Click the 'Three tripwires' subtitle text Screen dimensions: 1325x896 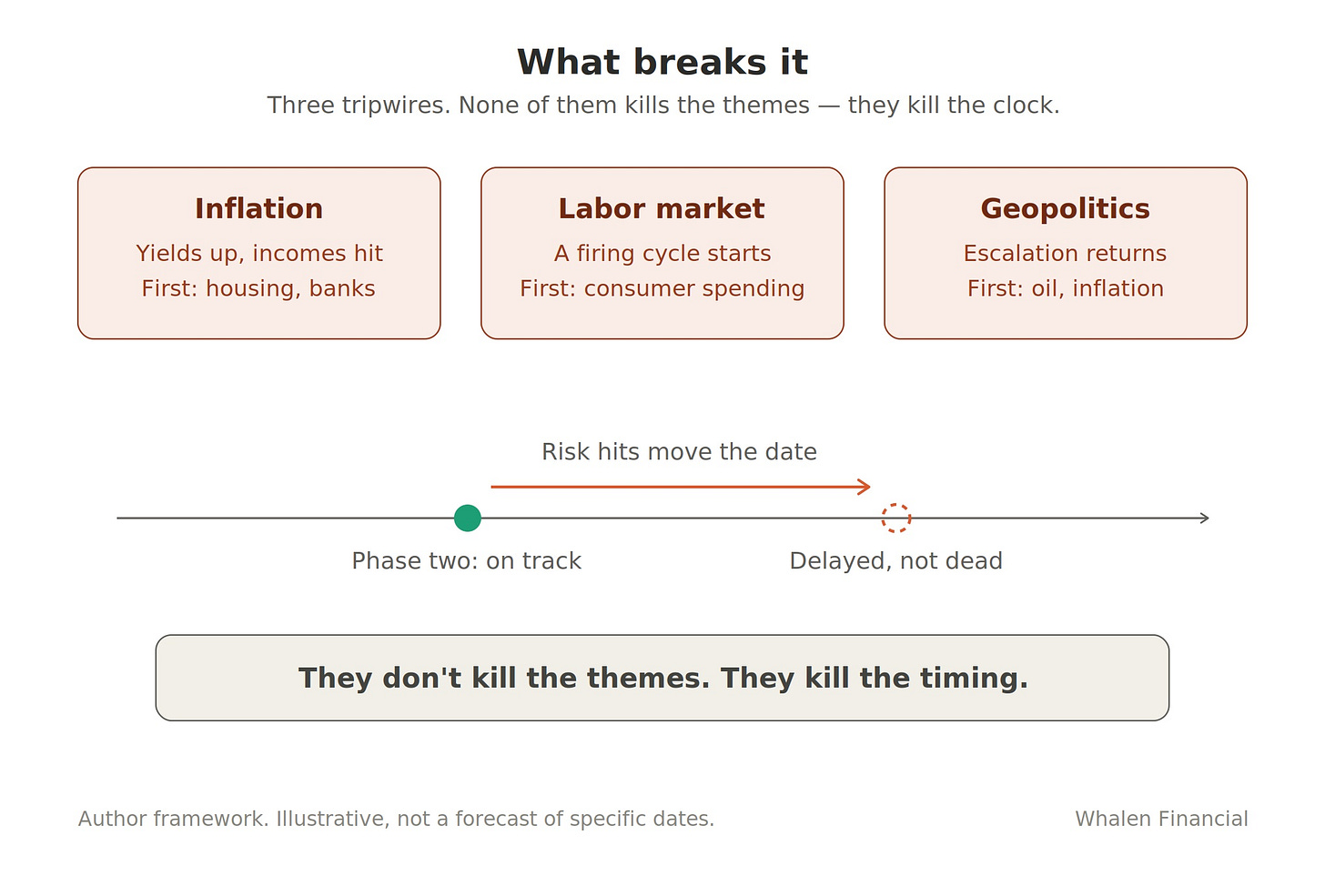click(662, 105)
